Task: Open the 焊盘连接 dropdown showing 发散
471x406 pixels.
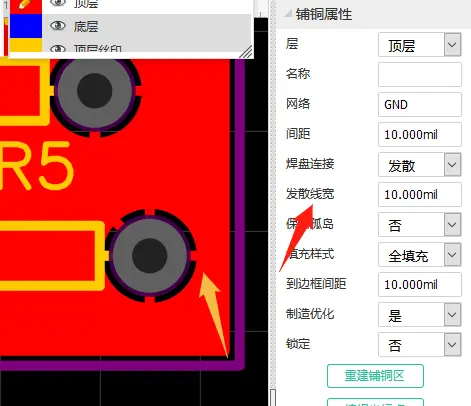Action: click(420, 165)
